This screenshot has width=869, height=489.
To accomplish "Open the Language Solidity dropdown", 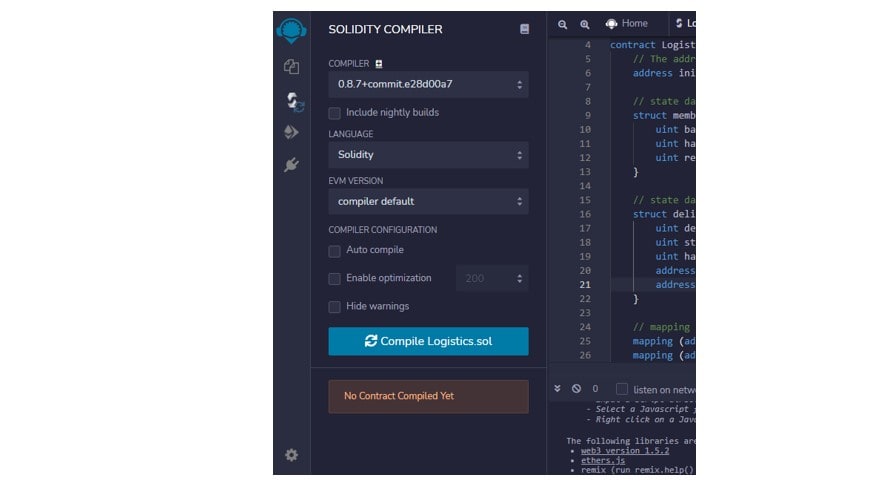I will 428,155.
